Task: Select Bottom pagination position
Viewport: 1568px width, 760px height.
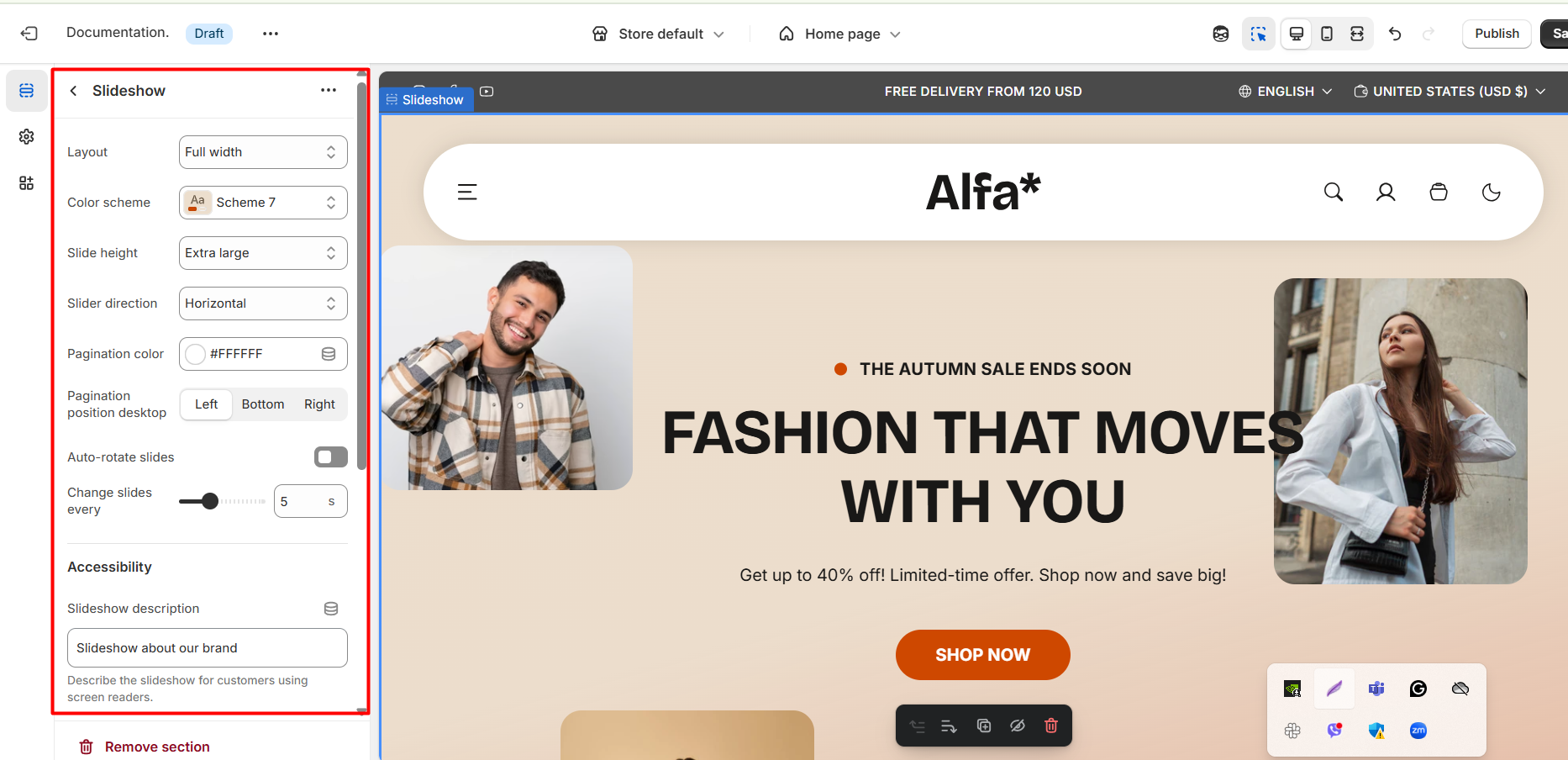Action: pyautogui.click(x=263, y=404)
